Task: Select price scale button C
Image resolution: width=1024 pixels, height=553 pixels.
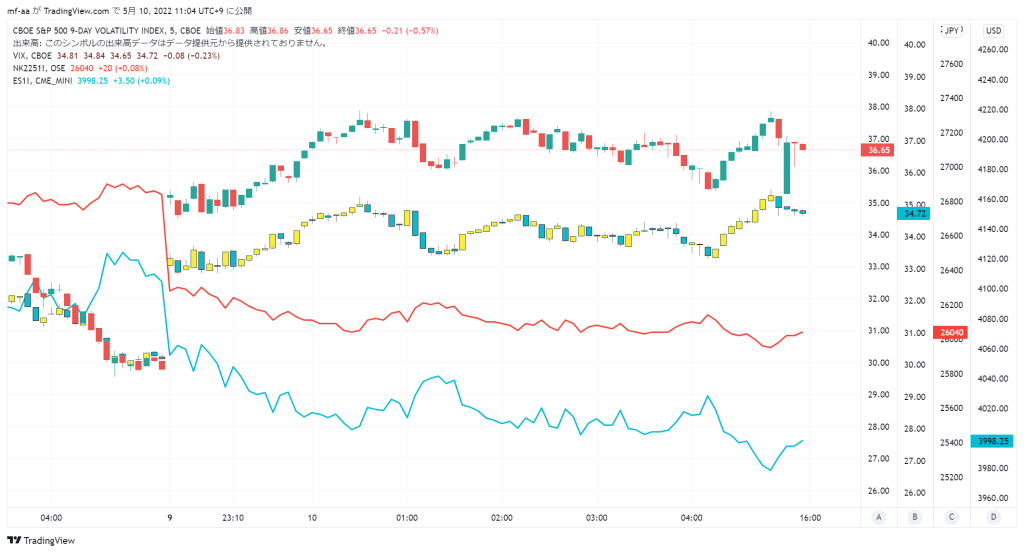Action: click(952, 517)
